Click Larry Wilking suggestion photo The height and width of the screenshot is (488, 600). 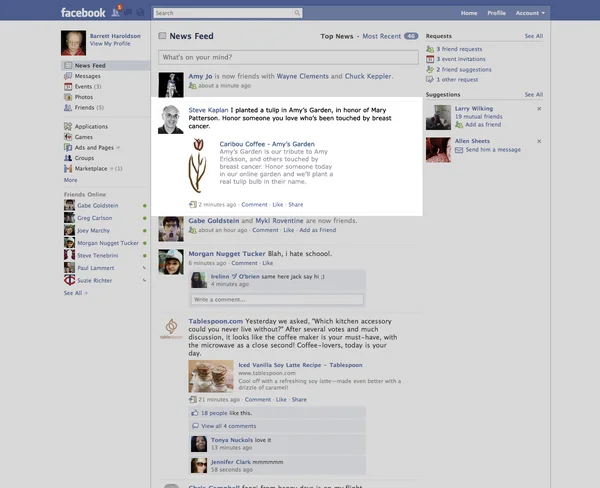tap(438, 118)
